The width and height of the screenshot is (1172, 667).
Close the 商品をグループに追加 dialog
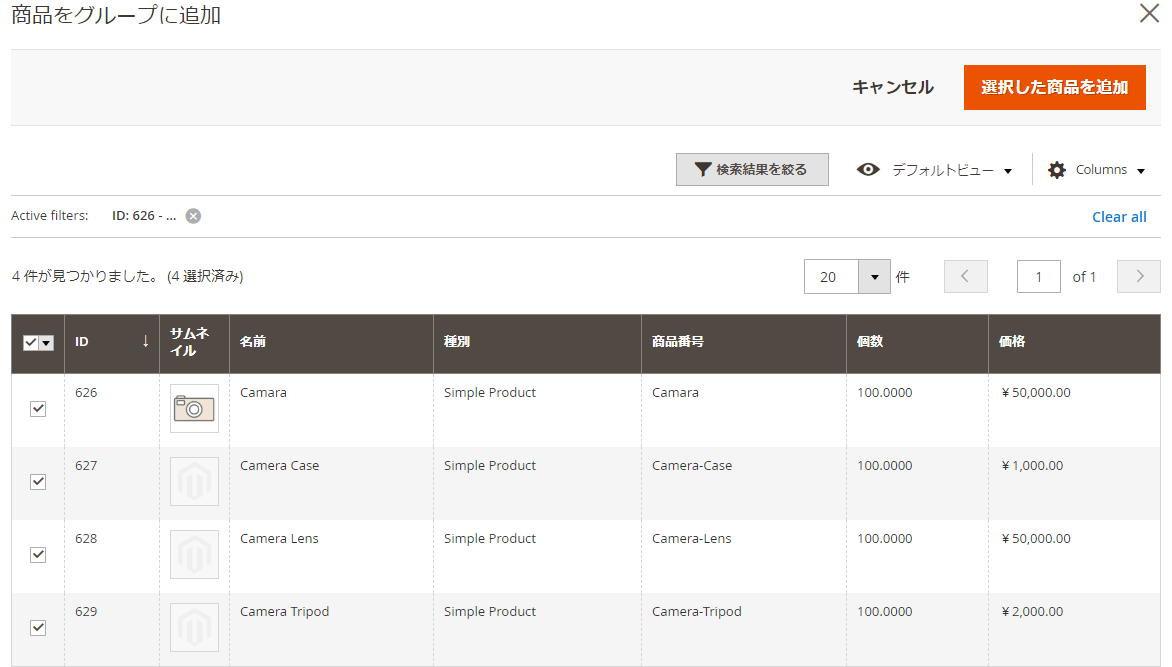pyautogui.click(x=1149, y=14)
